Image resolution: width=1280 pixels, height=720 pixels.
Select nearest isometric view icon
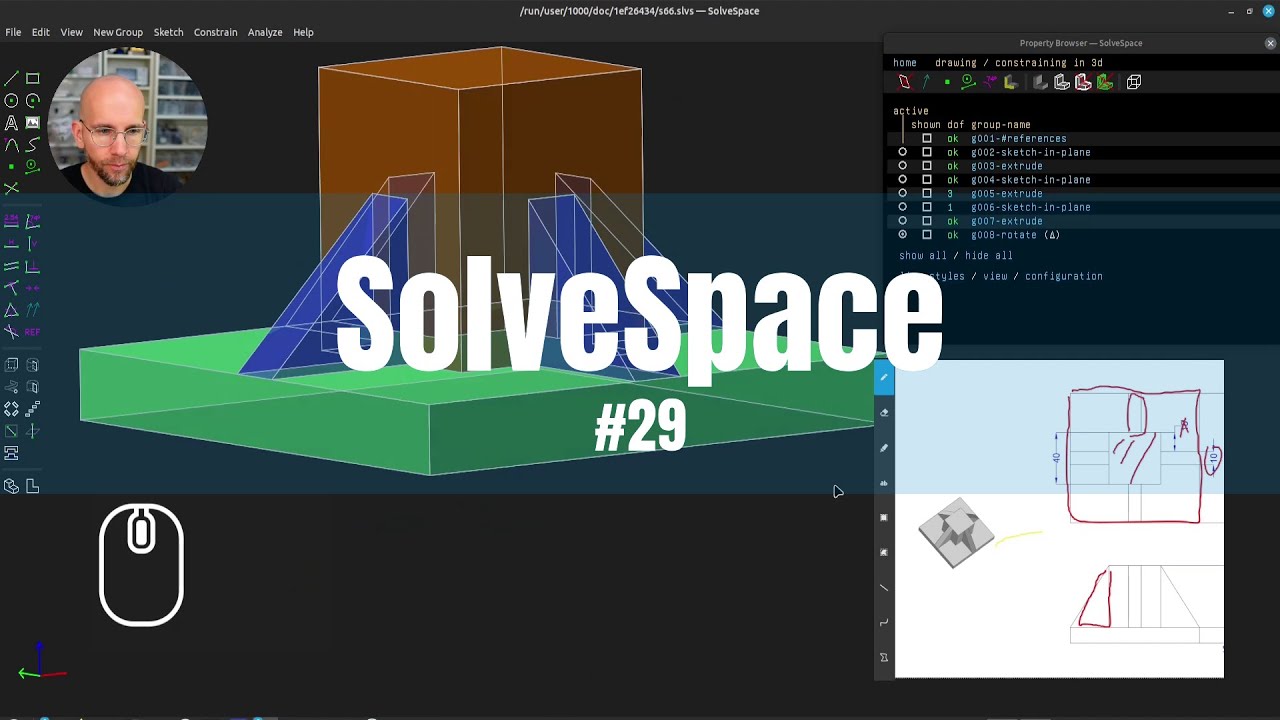click(x=11, y=486)
